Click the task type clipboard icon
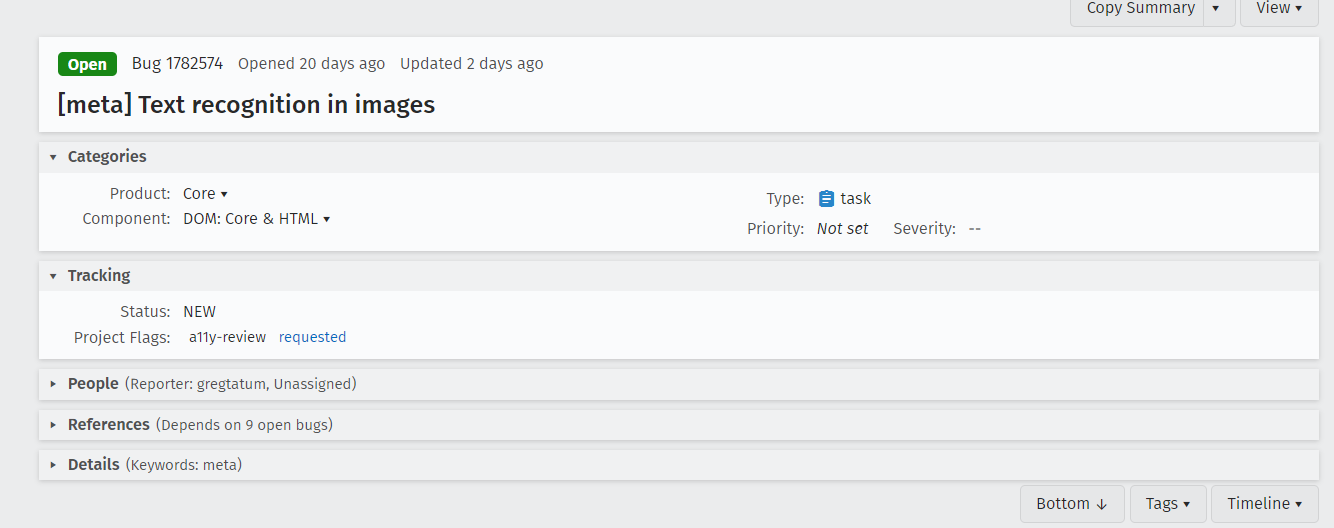1334x528 pixels. (826, 198)
